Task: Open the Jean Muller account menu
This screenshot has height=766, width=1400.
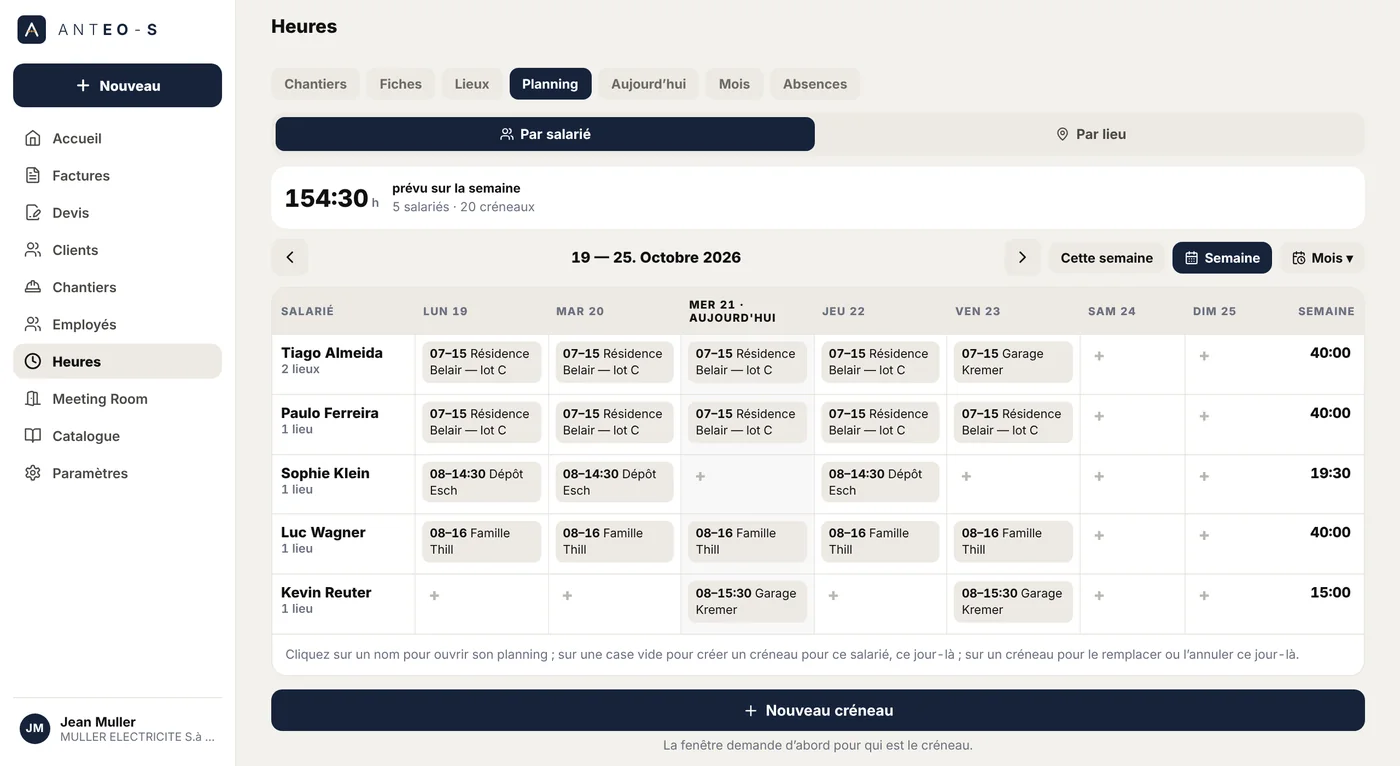Action: [x=117, y=728]
